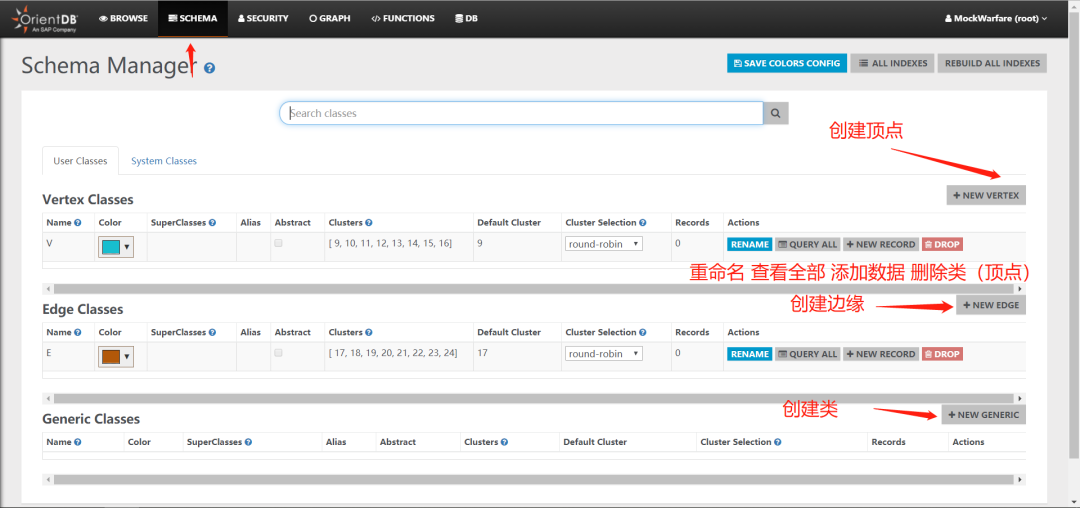Viewport: 1080px width, 508px height.
Task: Open brown color picker for class E
Action: [x=116, y=357]
